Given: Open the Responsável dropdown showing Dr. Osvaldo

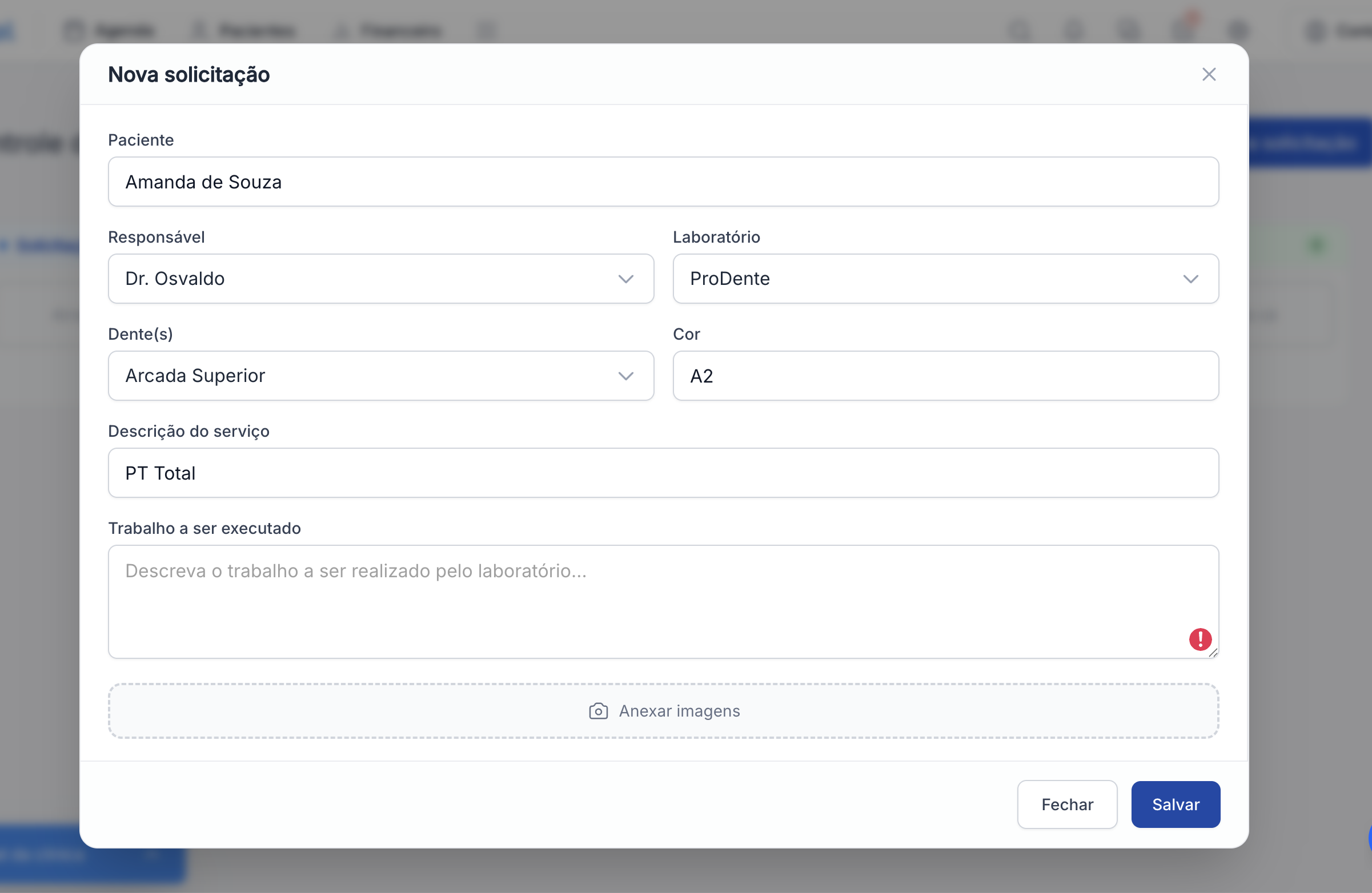Looking at the screenshot, I should coord(380,279).
